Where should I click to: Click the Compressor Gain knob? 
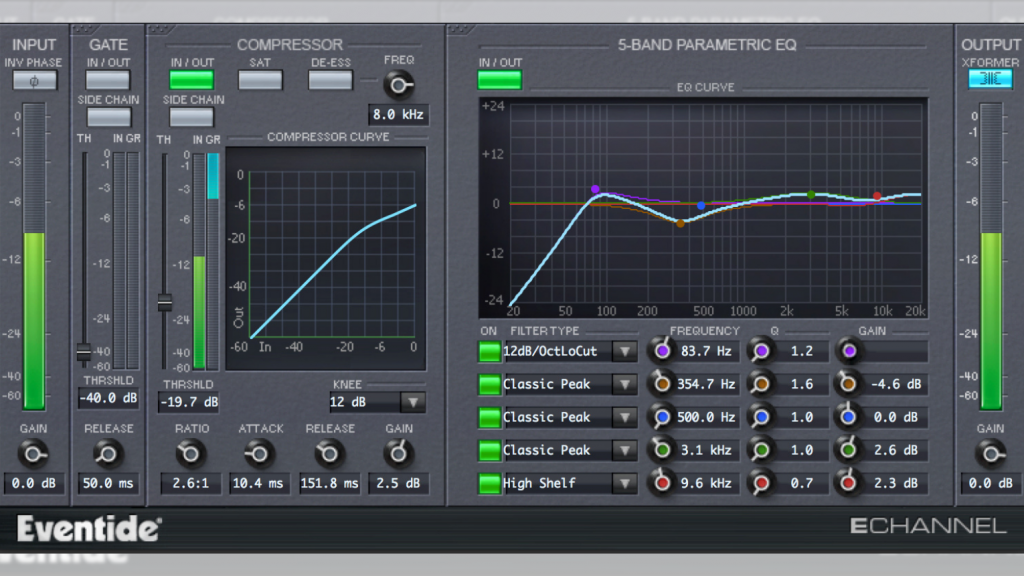[398, 453]
